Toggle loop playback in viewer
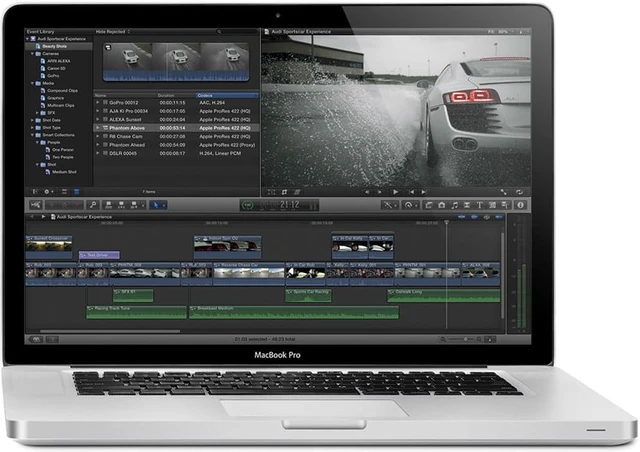Viewport: 640px width, 452px height. 520,192
